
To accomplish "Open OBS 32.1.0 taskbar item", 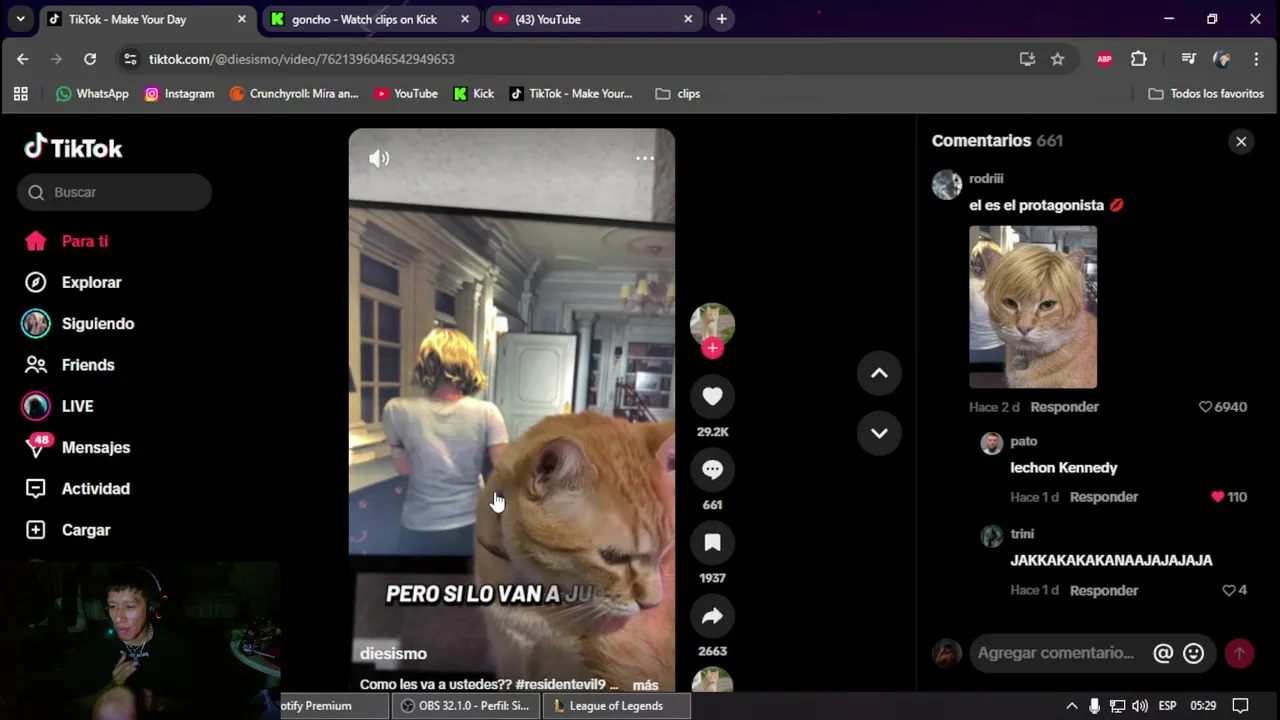I will point(465,706).
